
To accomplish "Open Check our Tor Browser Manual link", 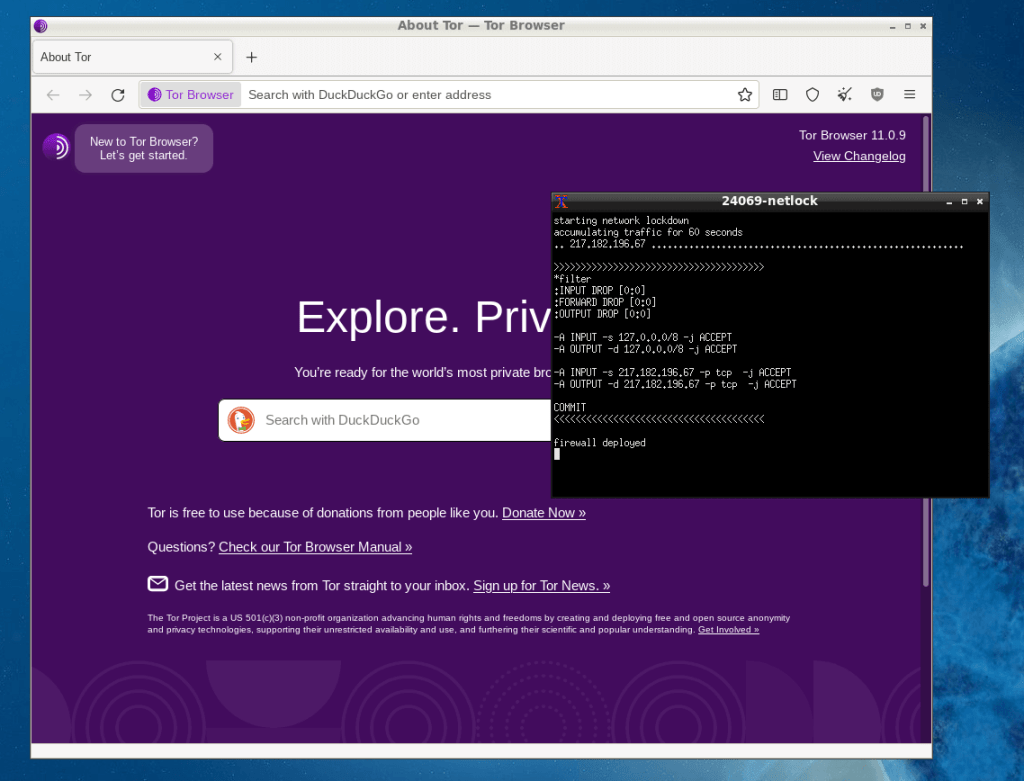I will click(x=315, y=547).
